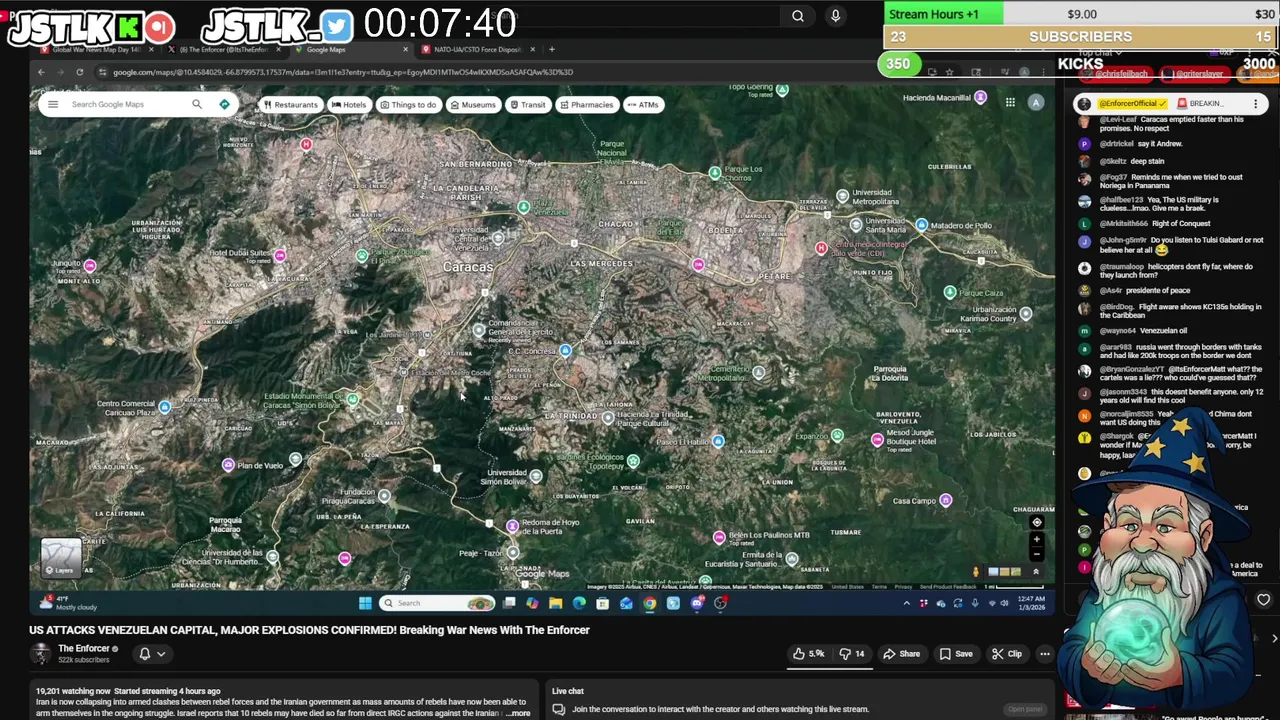This screenshot has height=720, width=1280.
Task: Save the video to a playlist
Action: (x=955, y=654)
